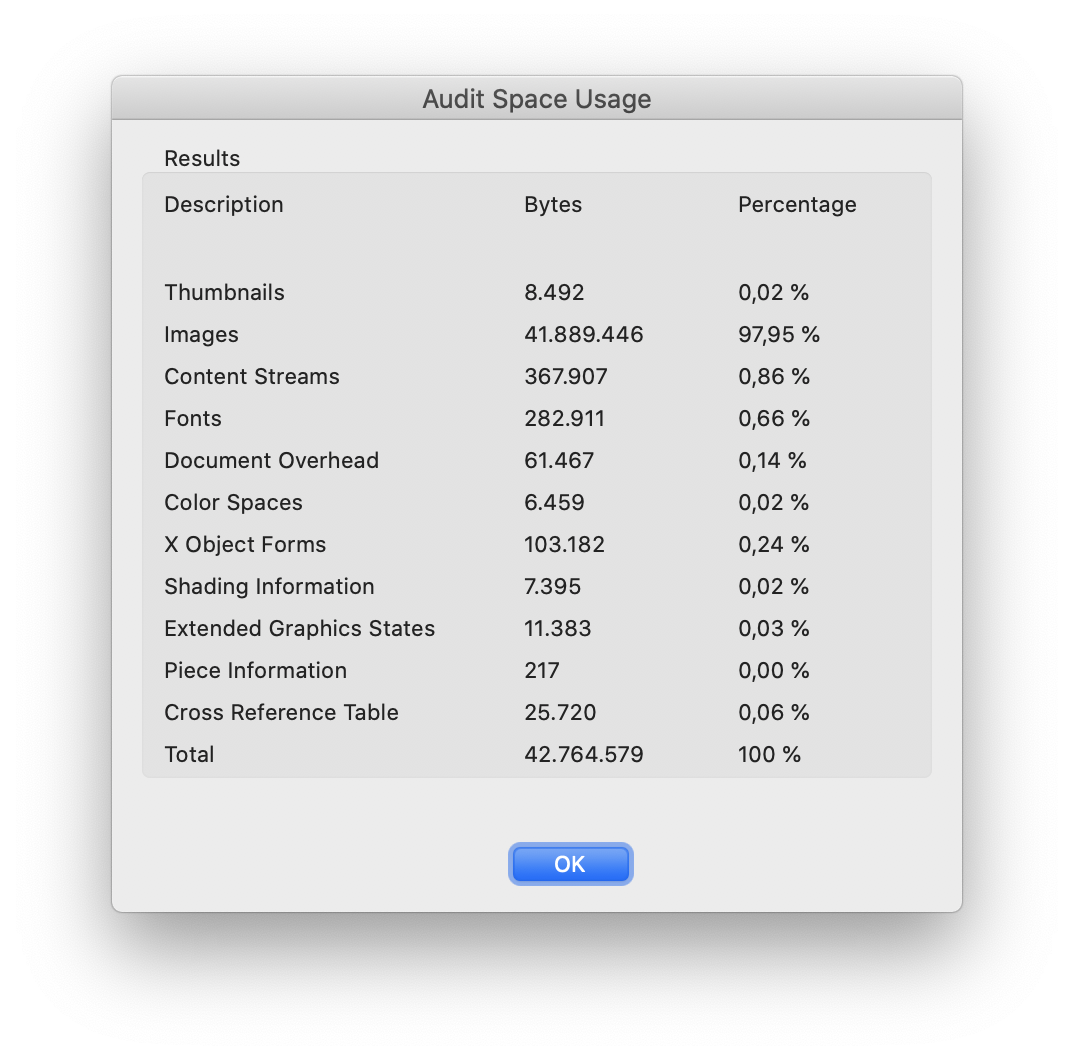This screenshot has height=1060, width=1074.
Task: Click the 97,95 % Images percentage
Action: 778,334
